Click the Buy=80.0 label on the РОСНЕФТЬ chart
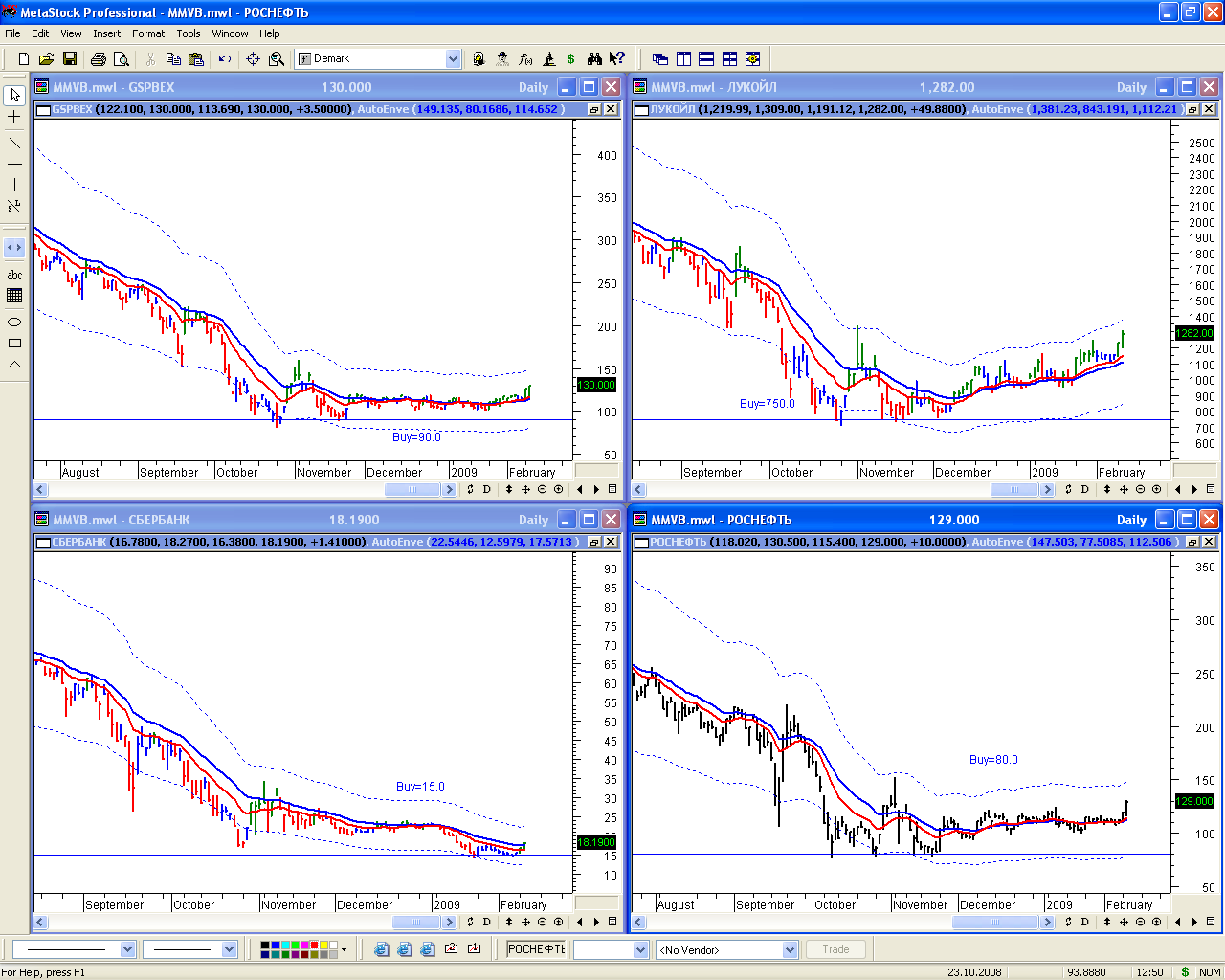Viewport: 1225px width, 980px height. [993, 760]
